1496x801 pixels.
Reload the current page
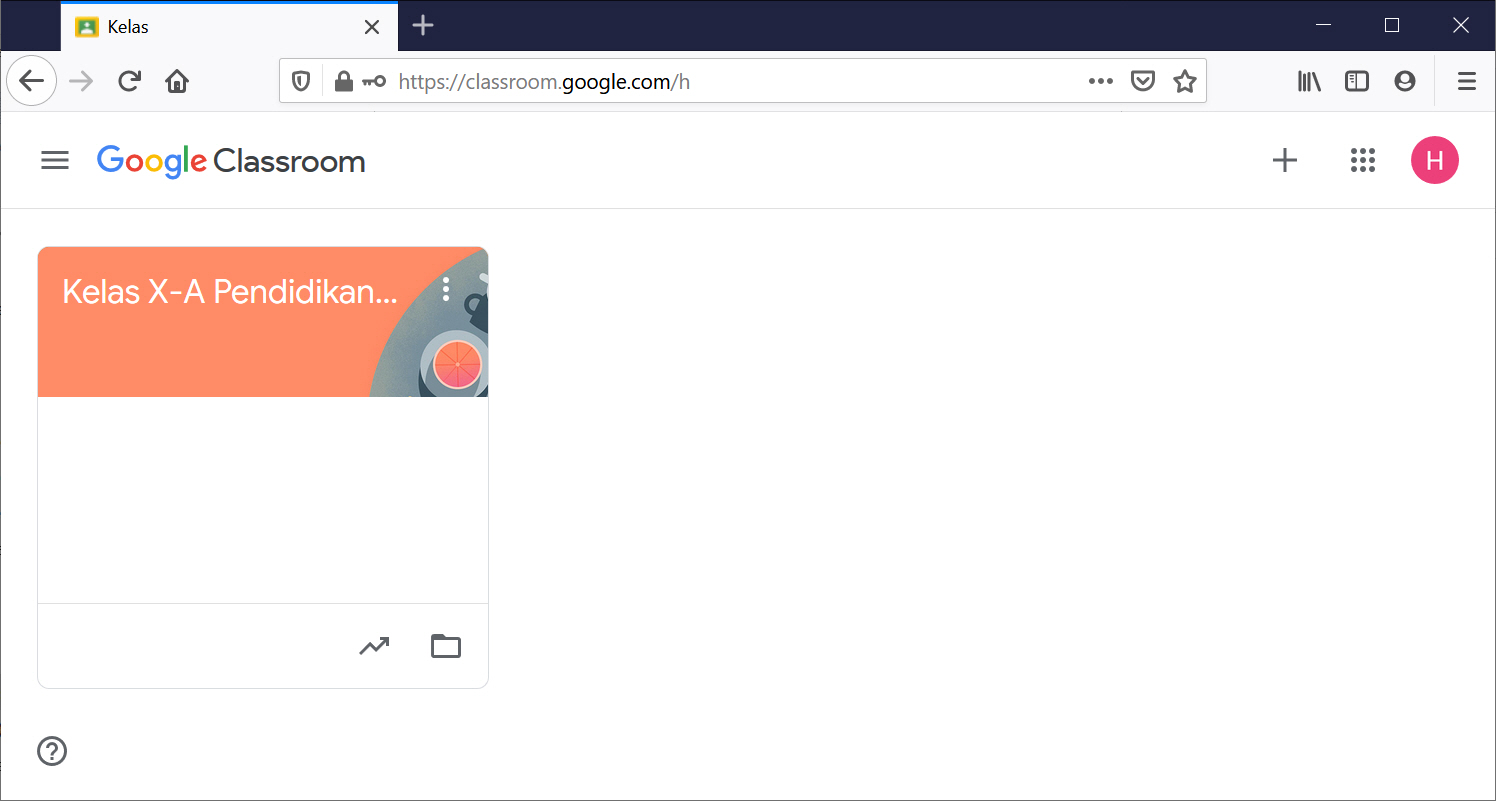pos(129,81)
